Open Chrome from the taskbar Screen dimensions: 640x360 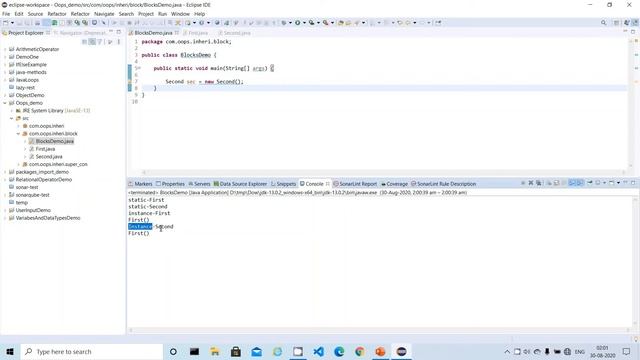pyautogui.click(x=360, y=351)
